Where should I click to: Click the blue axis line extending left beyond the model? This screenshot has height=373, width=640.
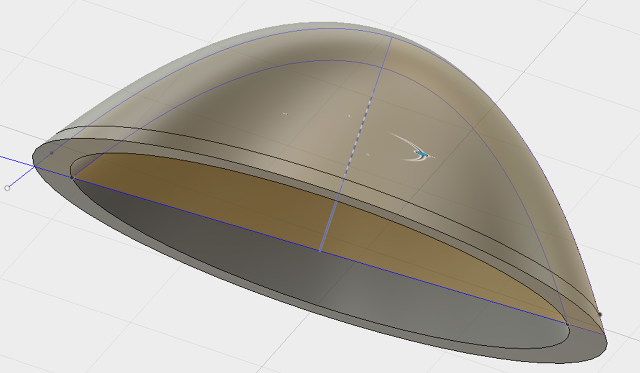point(16,160)
